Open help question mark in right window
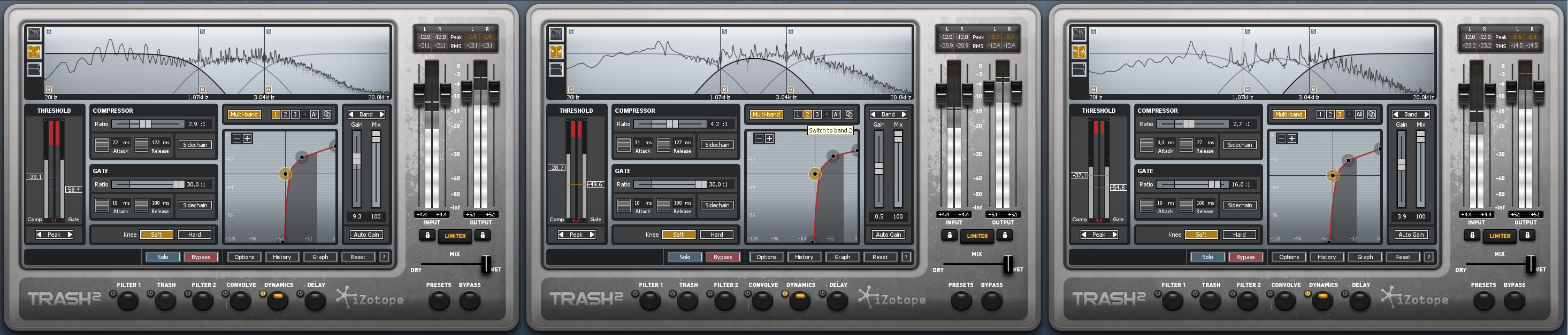1568x335 pixels. (1428, 257)
